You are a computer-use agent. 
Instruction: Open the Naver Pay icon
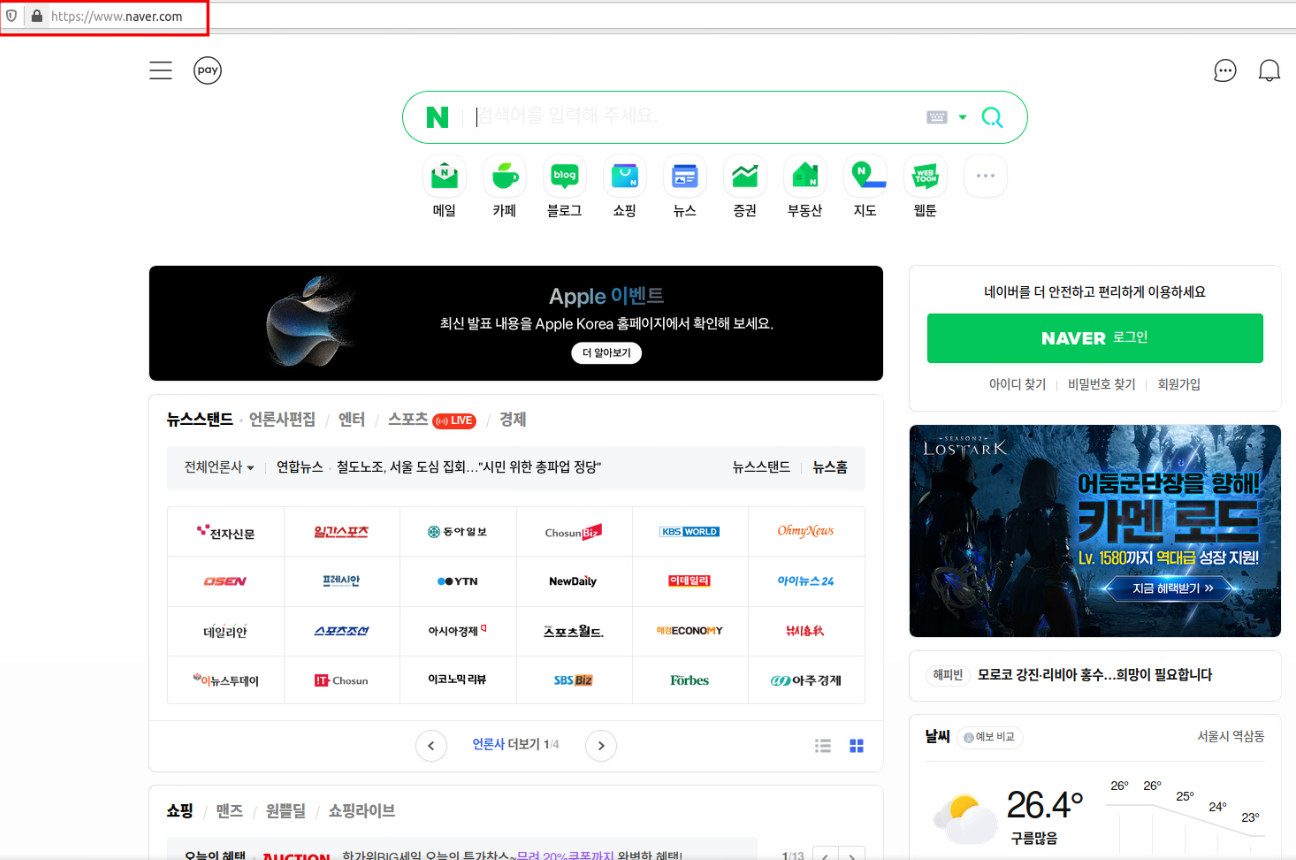207,70
